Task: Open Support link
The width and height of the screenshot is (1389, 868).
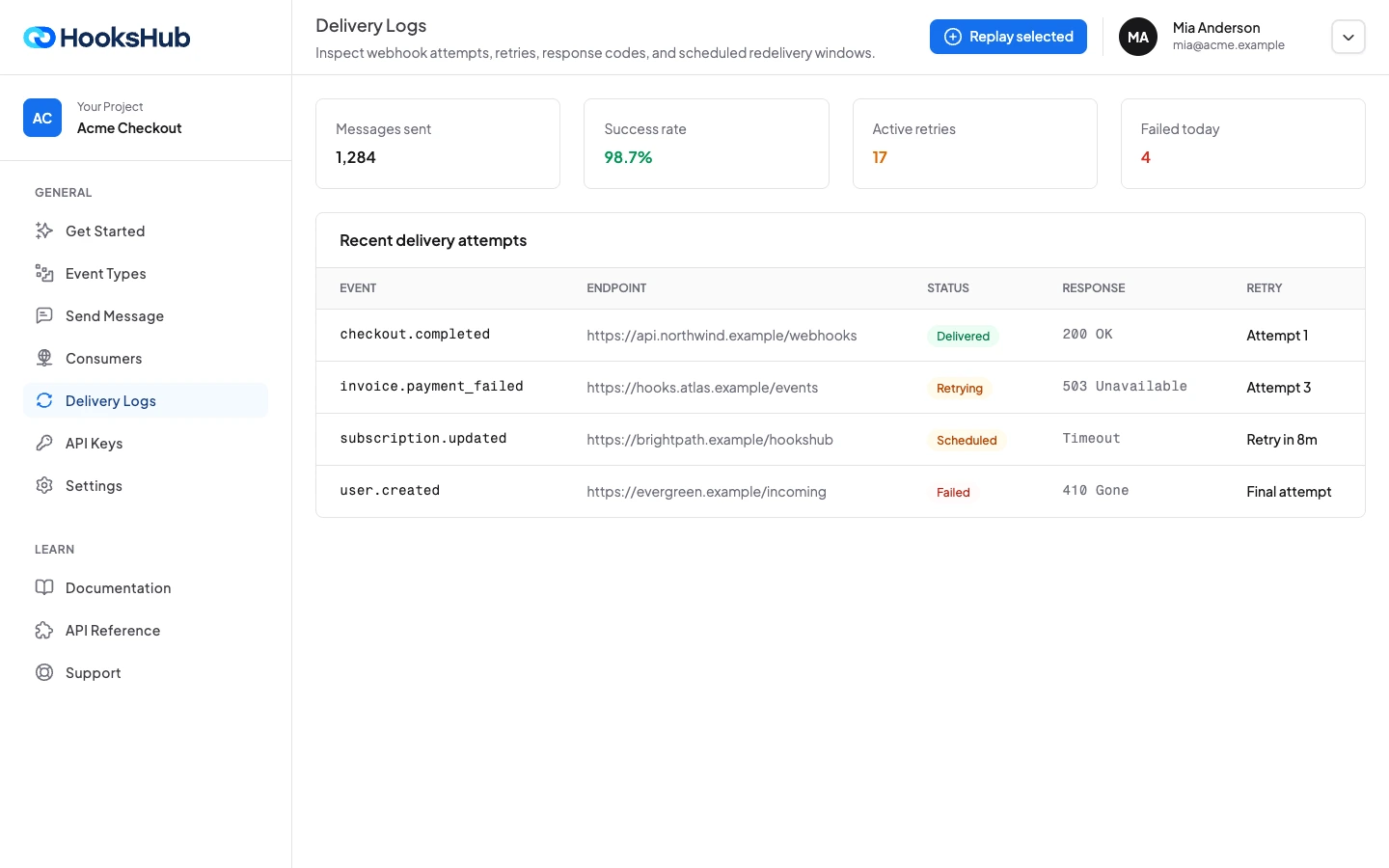Action: pos(146,672)
